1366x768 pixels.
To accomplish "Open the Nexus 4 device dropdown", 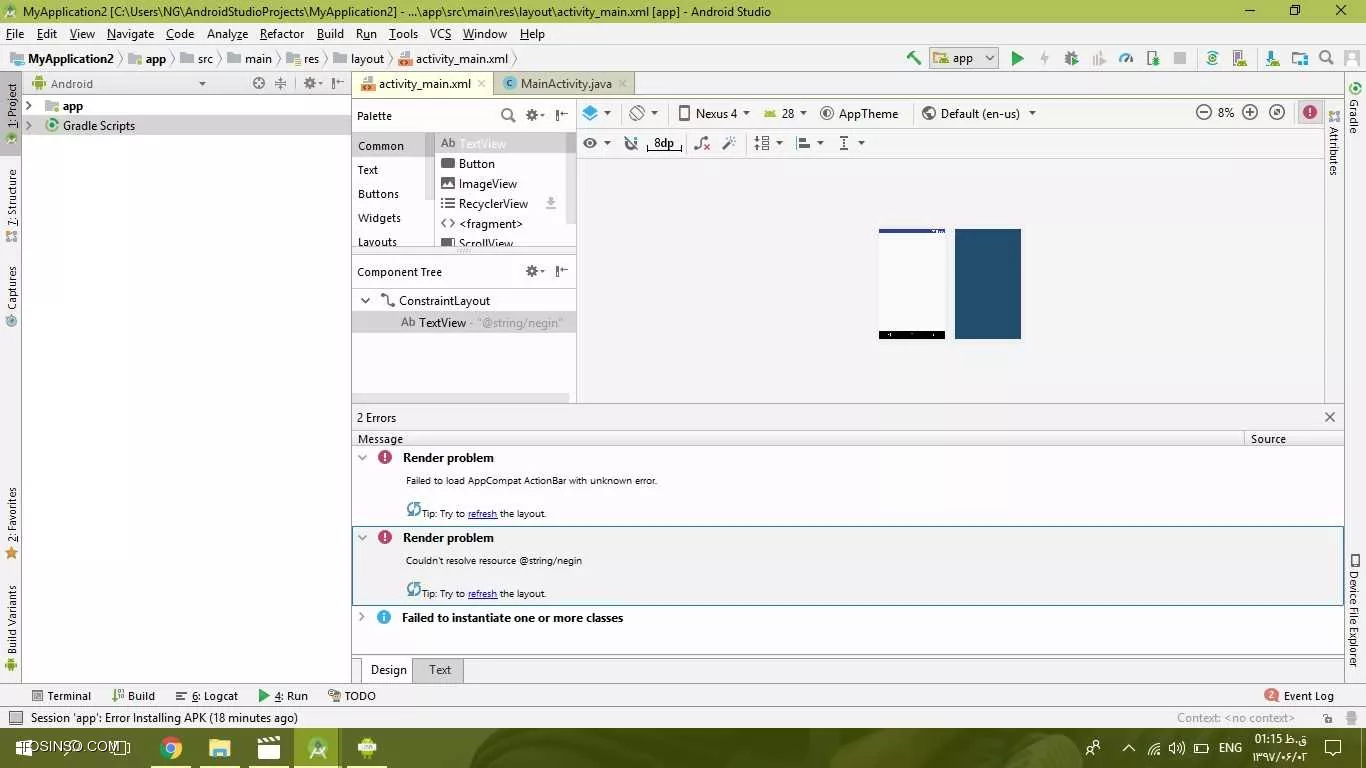I will coord(714,113).
